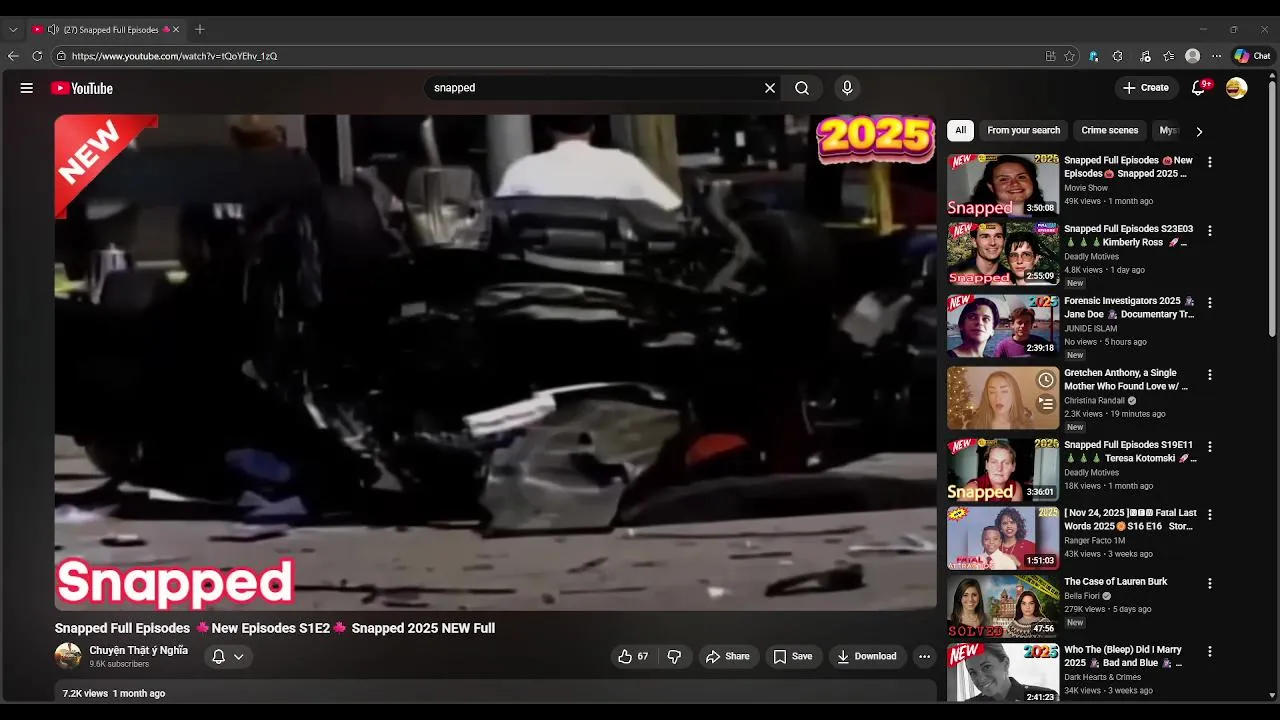
Task: Close the Snapped Full Episodes tab
Action: [x=178, y=30]
